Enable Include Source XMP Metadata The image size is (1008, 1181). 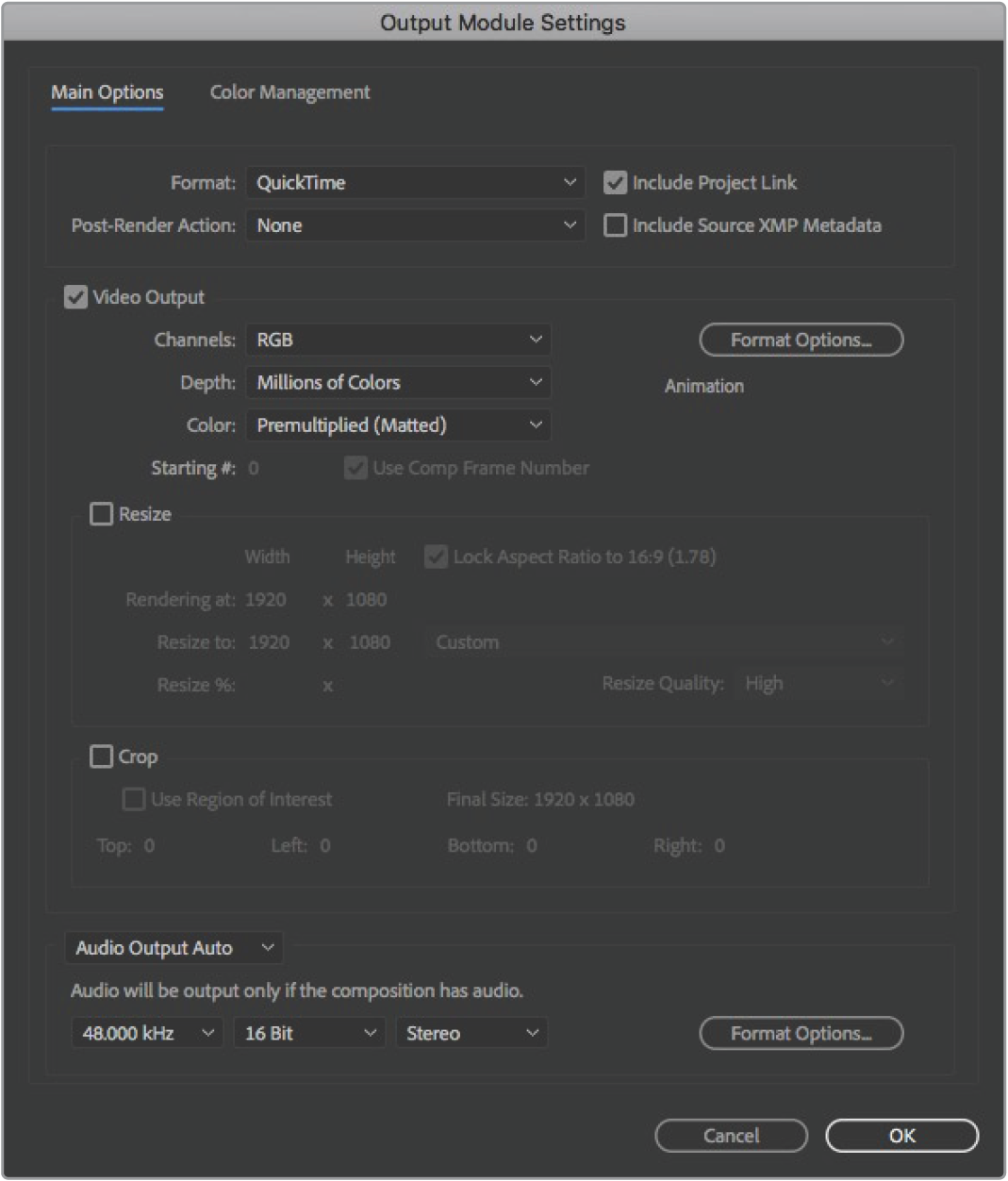616,225
